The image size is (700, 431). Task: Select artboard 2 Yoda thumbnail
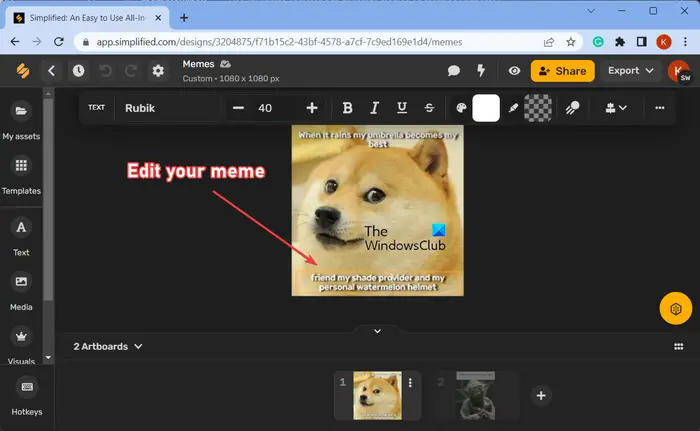click(475, 396)
